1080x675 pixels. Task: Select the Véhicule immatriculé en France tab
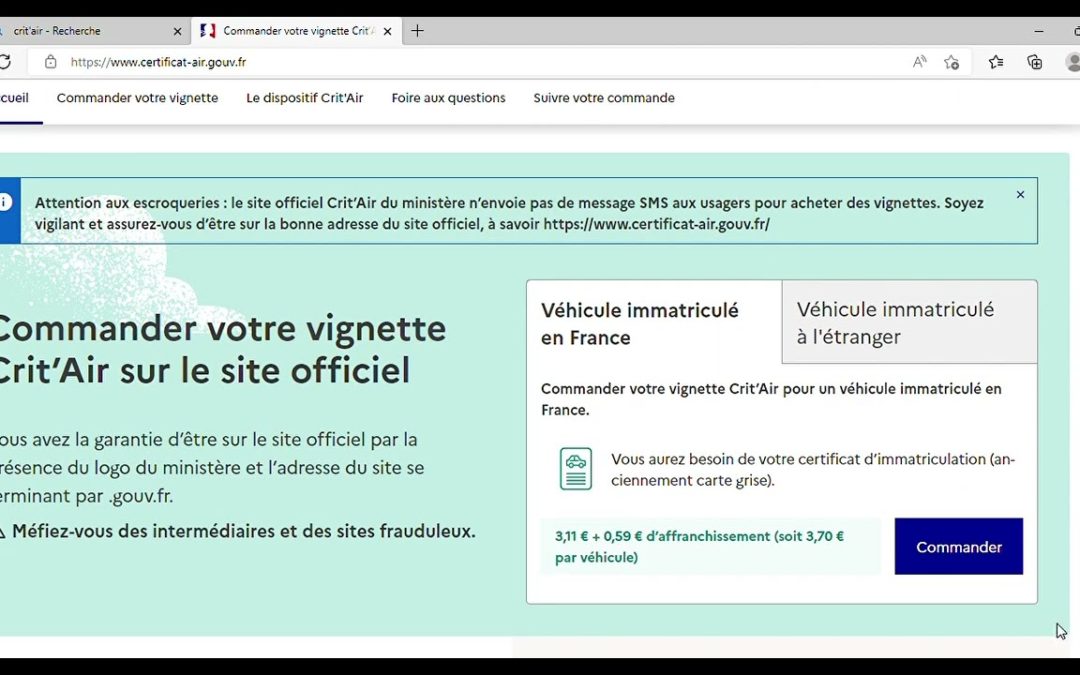pyautogui.click(x=654, y=323)
